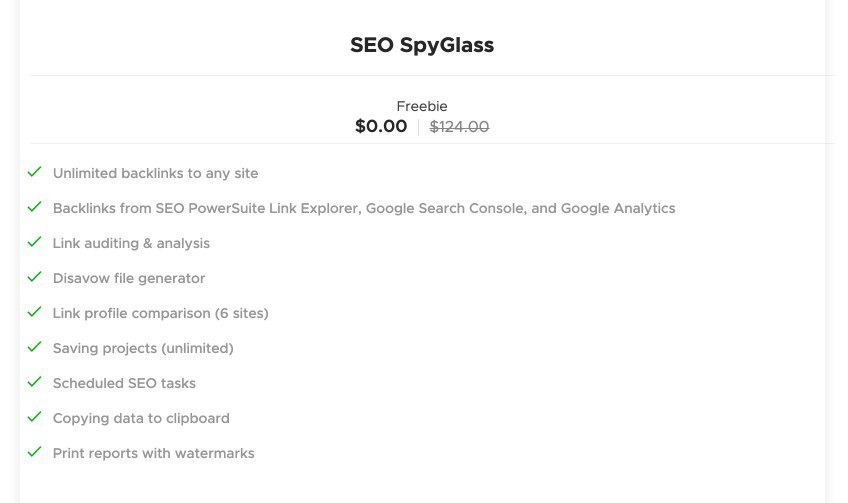Click the Link auditing & analysis feature text
The width and height of the screenshot is (848, 503).
click(x=131, y=243)
